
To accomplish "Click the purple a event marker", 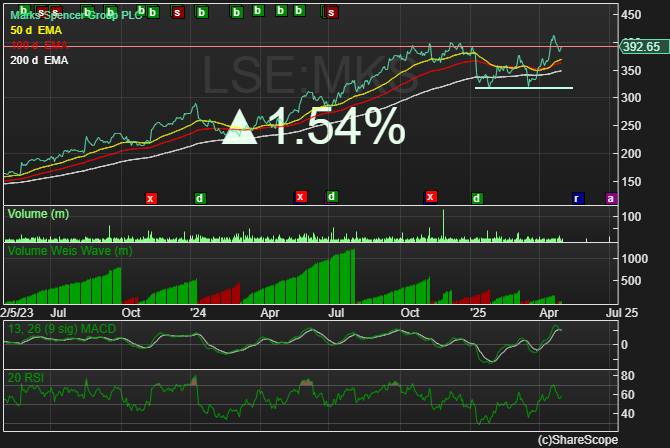I will click(611, 198).
